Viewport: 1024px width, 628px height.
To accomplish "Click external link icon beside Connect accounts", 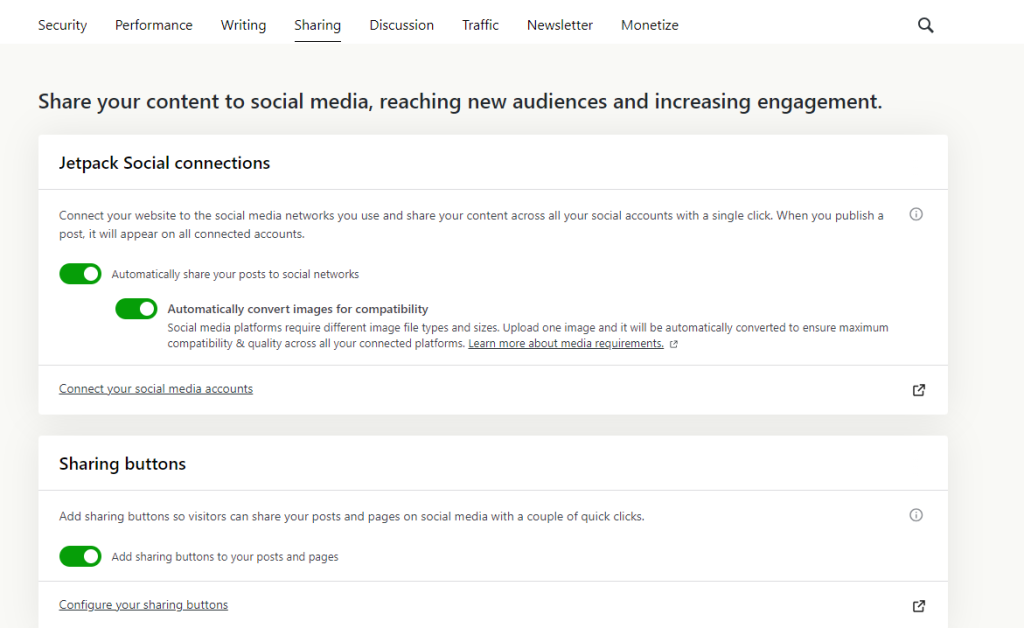I will coord(919,390).
